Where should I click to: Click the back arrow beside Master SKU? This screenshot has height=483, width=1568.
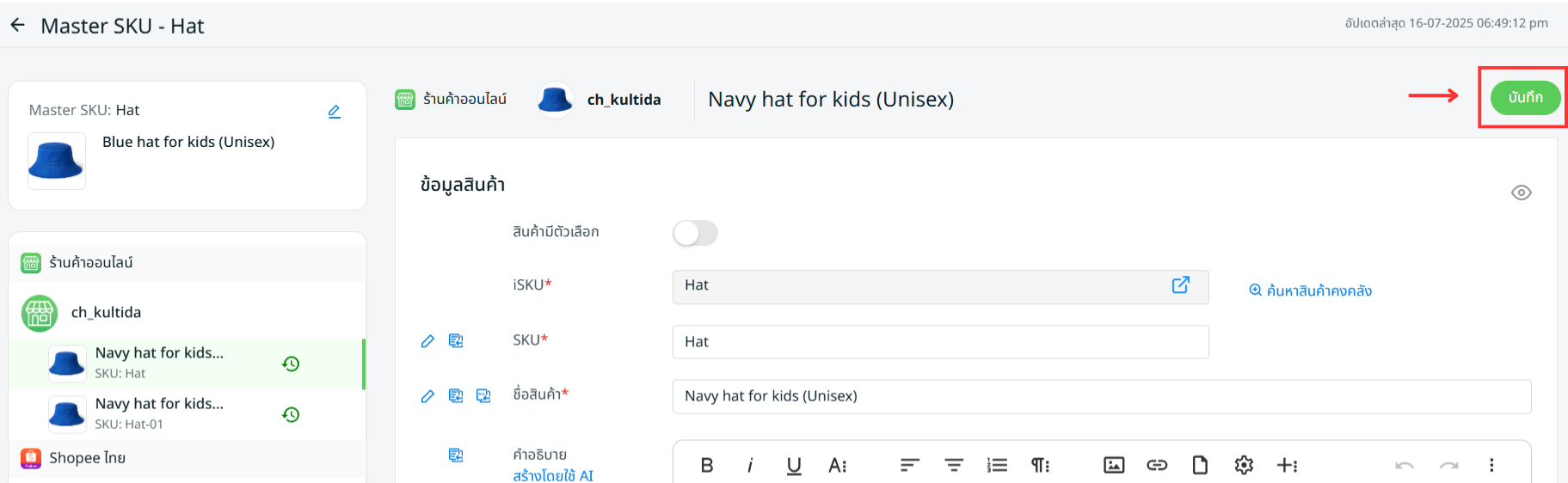[x=18, y=26]
